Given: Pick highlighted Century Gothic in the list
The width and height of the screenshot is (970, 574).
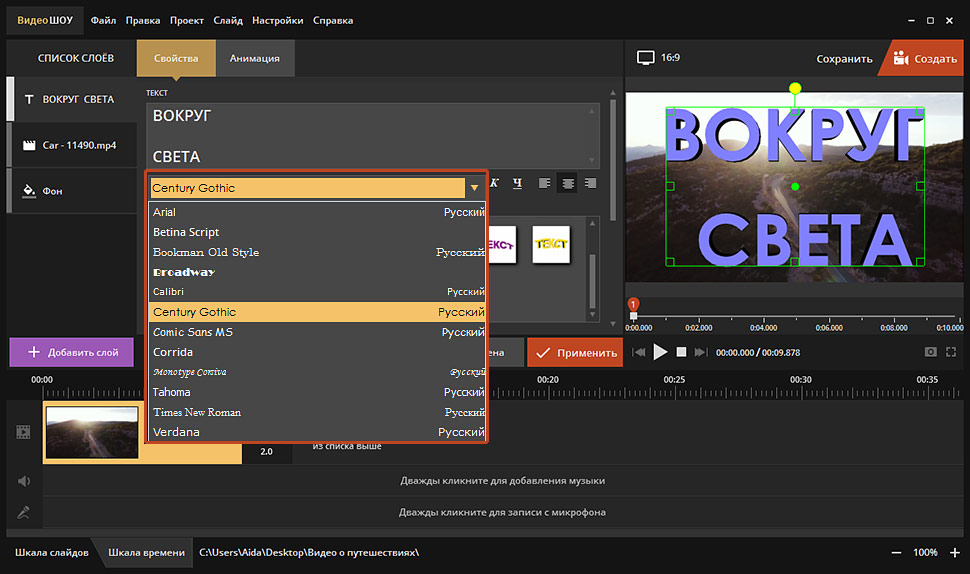Looking at the screenshot, I should pyautogui.click(x=317, y=312).
